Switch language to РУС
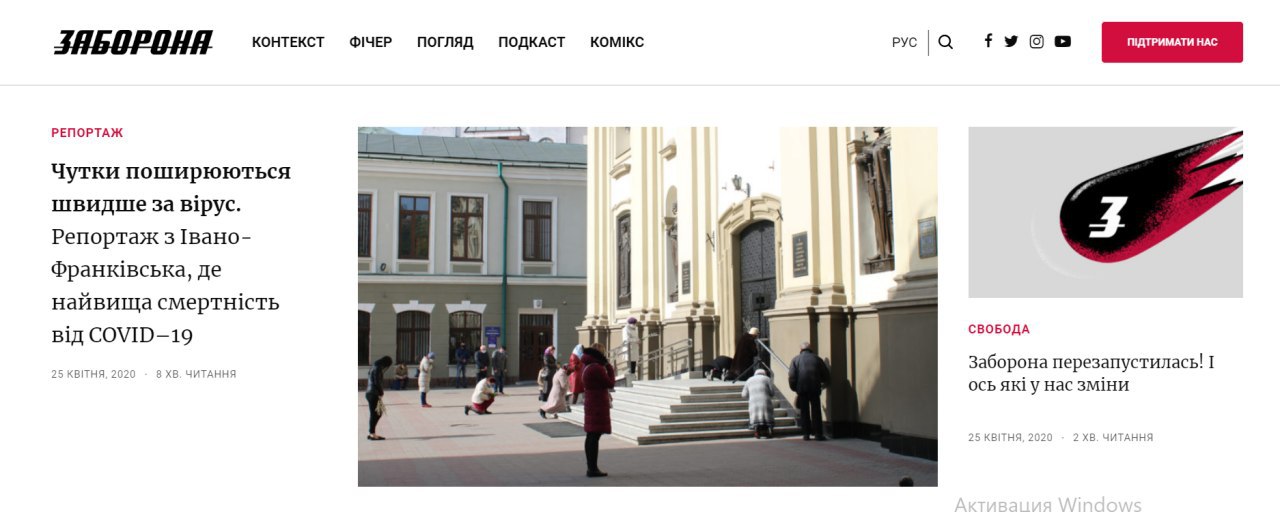Screen dimensions: 1280x512 (904, 42)
